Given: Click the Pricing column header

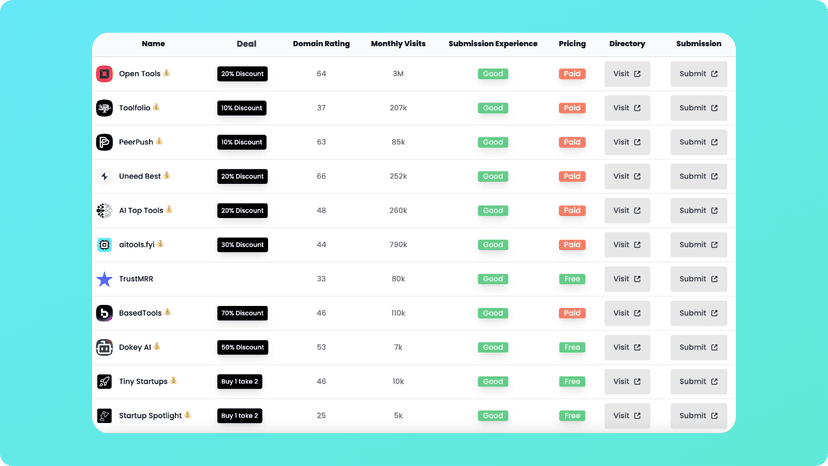Looking at the screenshot, I should 572,44.
